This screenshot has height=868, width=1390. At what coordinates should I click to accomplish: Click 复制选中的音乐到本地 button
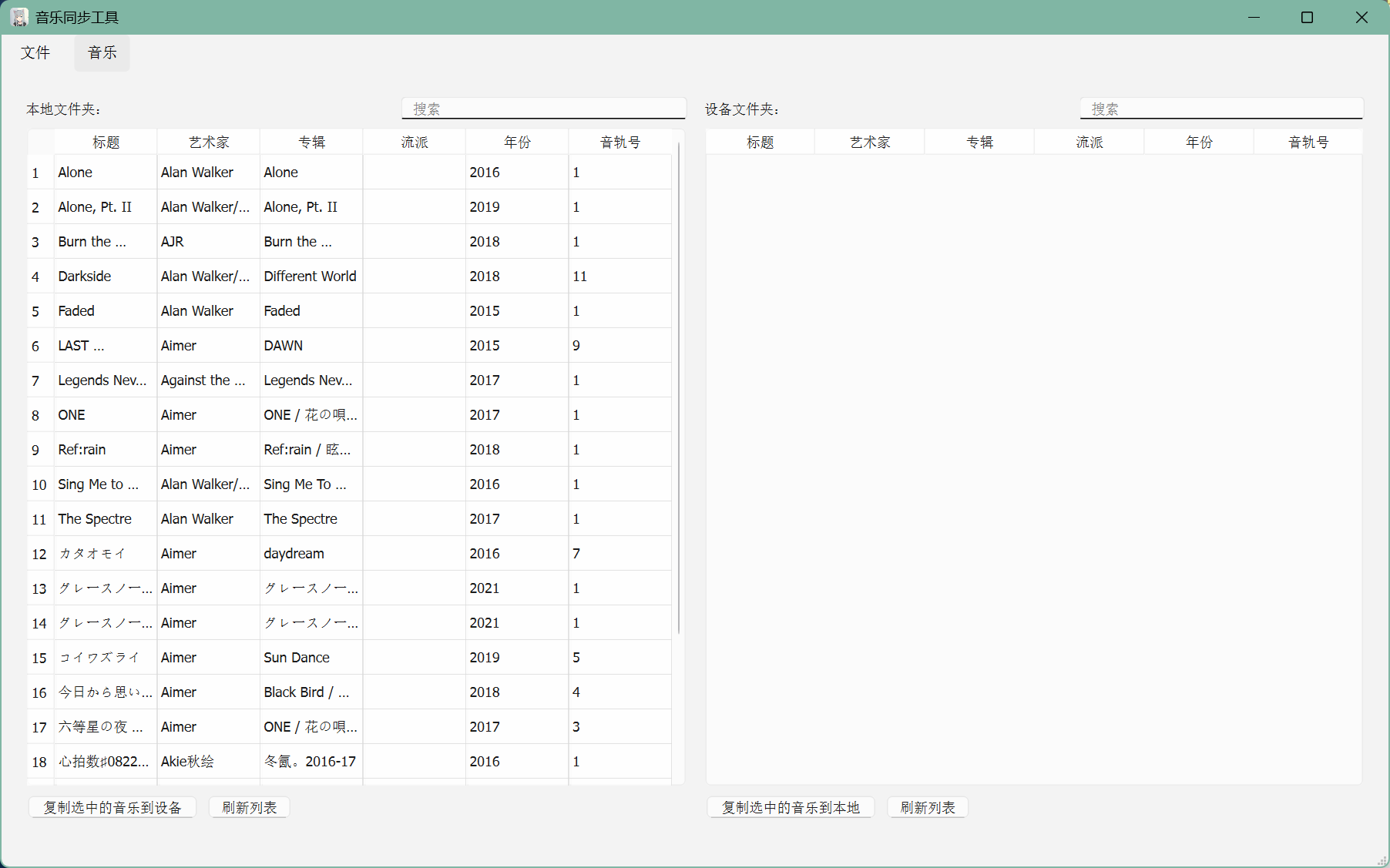(791, 807)
